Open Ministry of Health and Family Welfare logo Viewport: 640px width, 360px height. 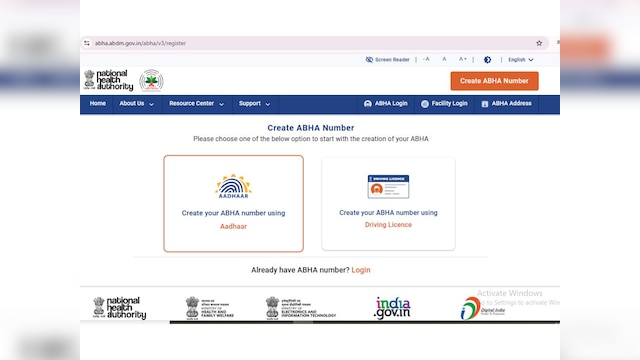[x=209, y=308]
